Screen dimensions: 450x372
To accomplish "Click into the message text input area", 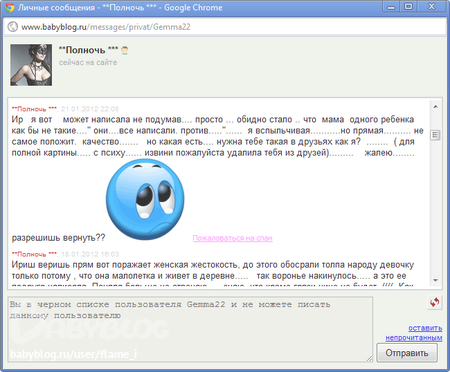I will point(190,329).
